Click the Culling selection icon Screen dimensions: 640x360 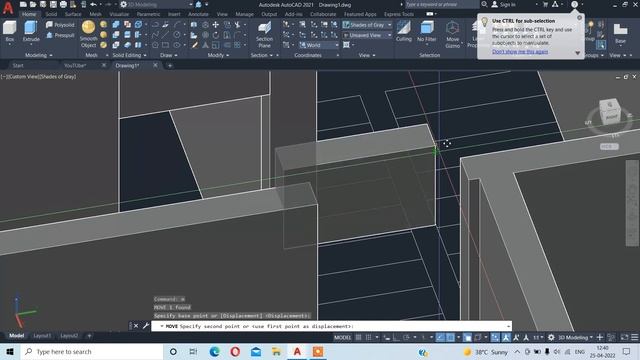click(x=404, y=32)
